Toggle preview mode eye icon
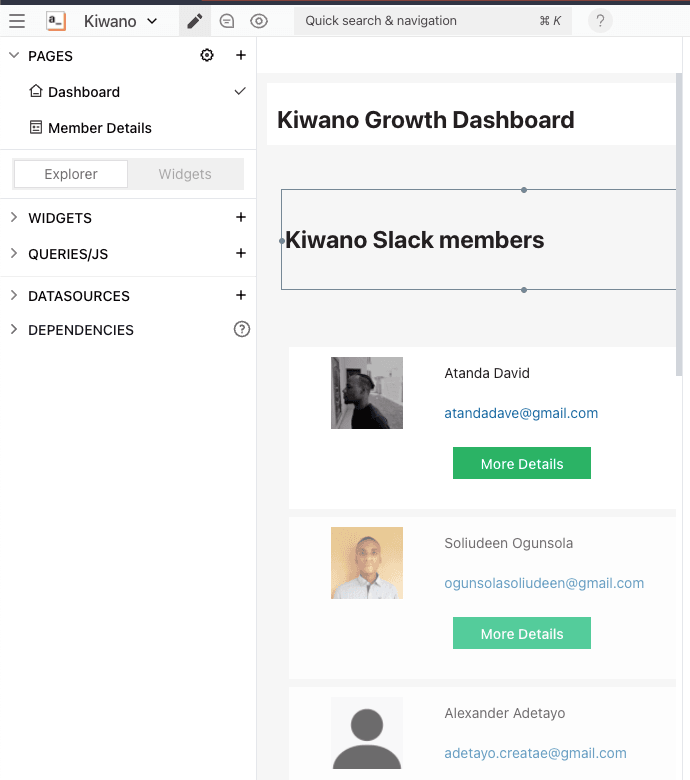The image size is (690, 780). (x=259, y=21)
